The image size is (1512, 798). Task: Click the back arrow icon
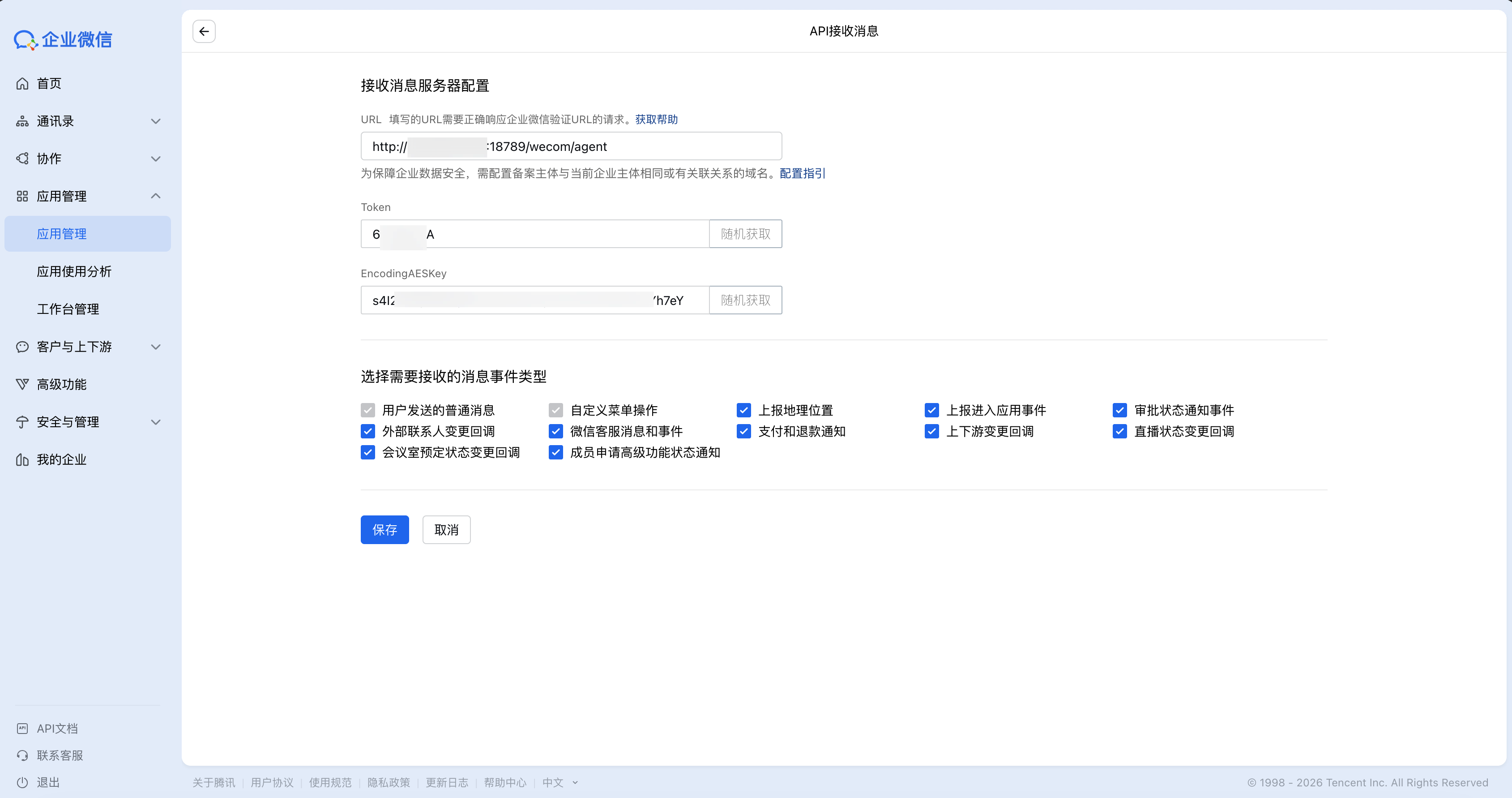[204, 31]
